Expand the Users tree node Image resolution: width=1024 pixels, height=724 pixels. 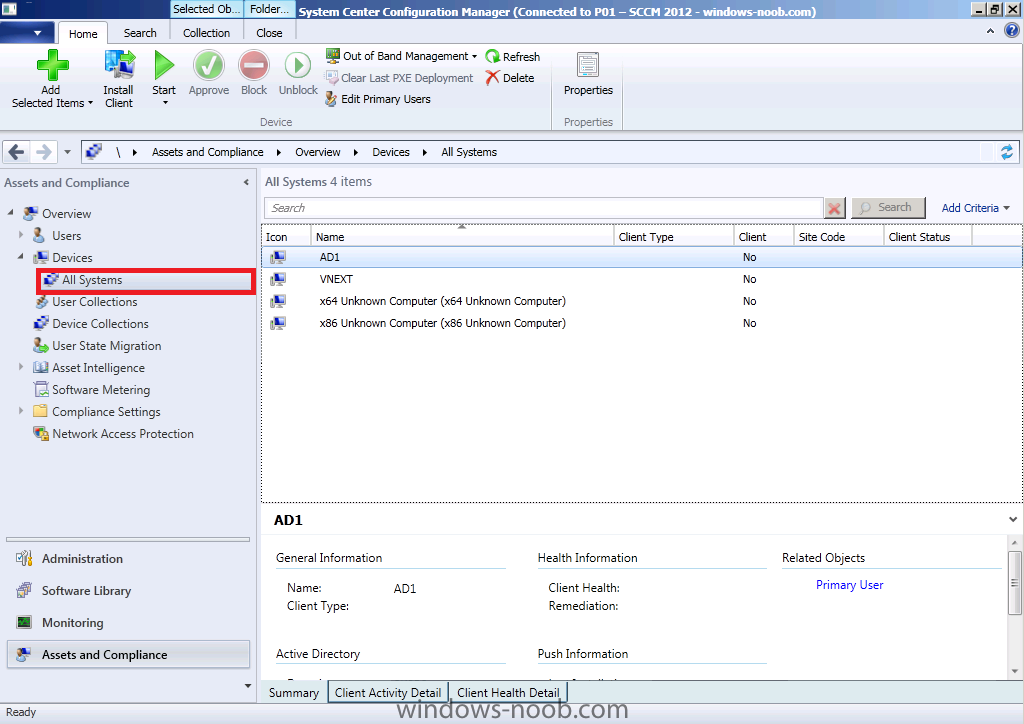(x=21, y=234)
